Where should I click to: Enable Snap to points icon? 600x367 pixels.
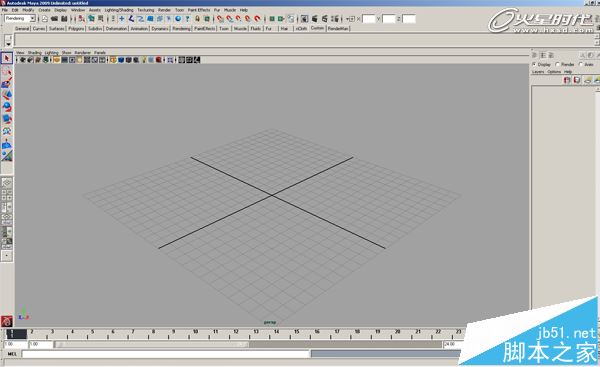click(x=238, y=18)
